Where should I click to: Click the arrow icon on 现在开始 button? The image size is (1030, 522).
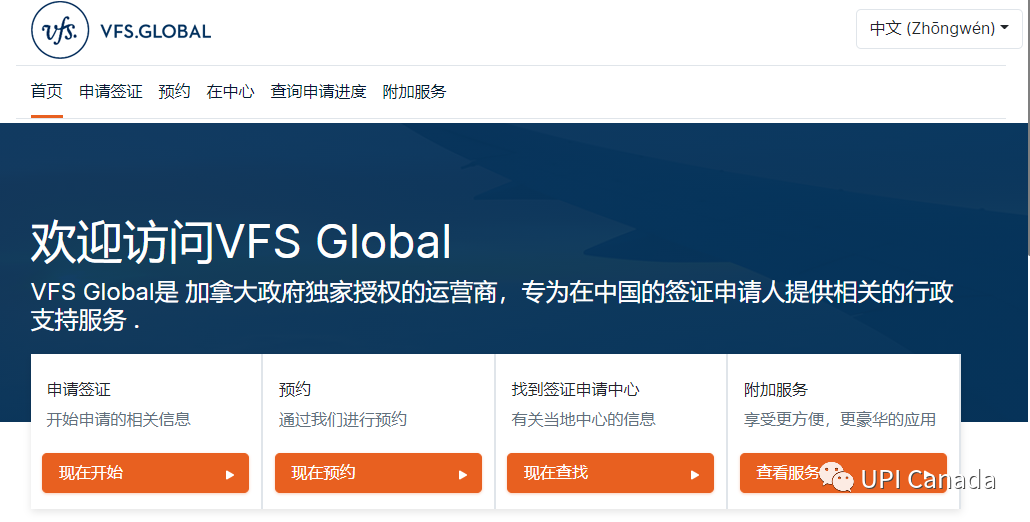230,474
